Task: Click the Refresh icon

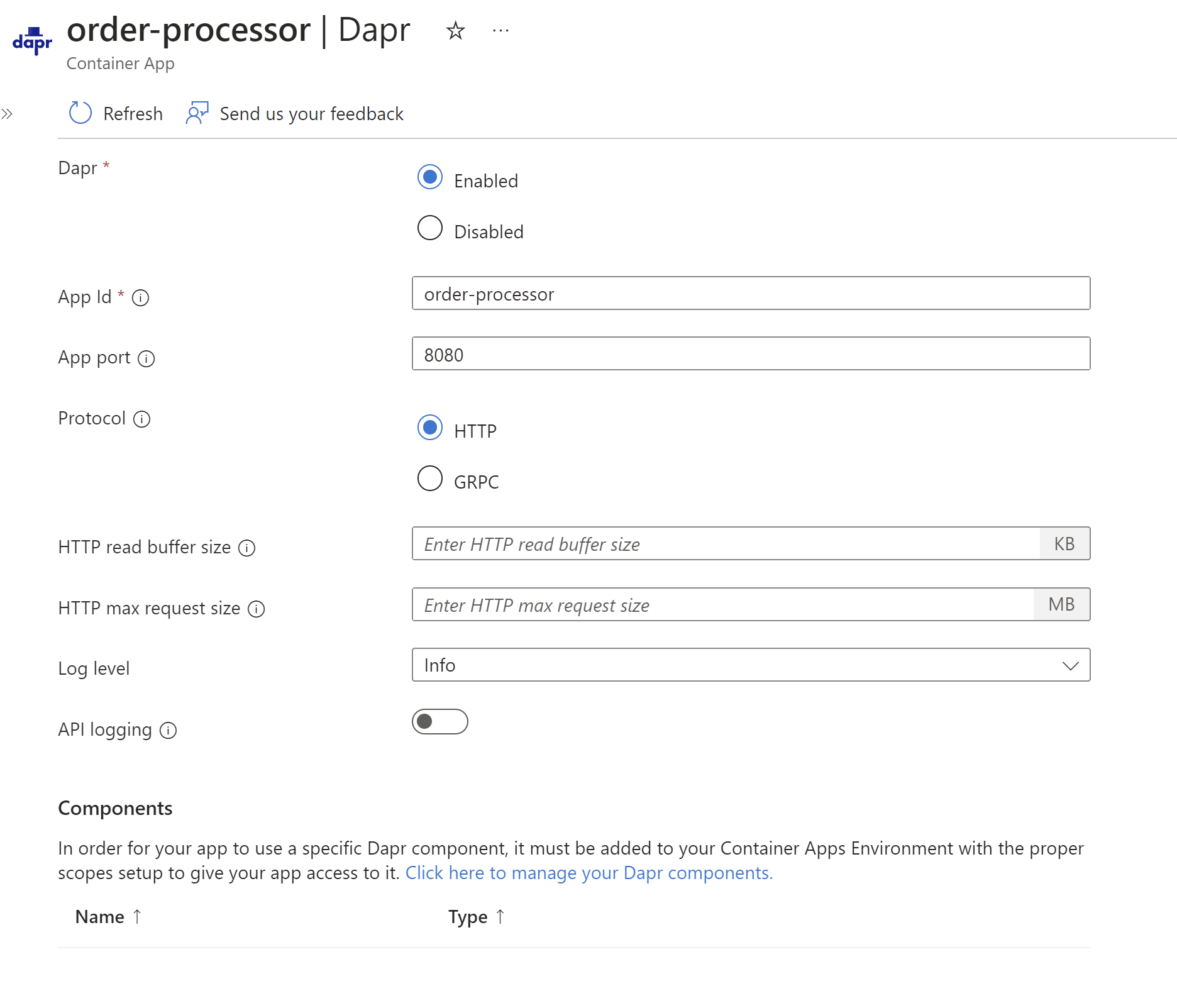Action: pos(79,113)
